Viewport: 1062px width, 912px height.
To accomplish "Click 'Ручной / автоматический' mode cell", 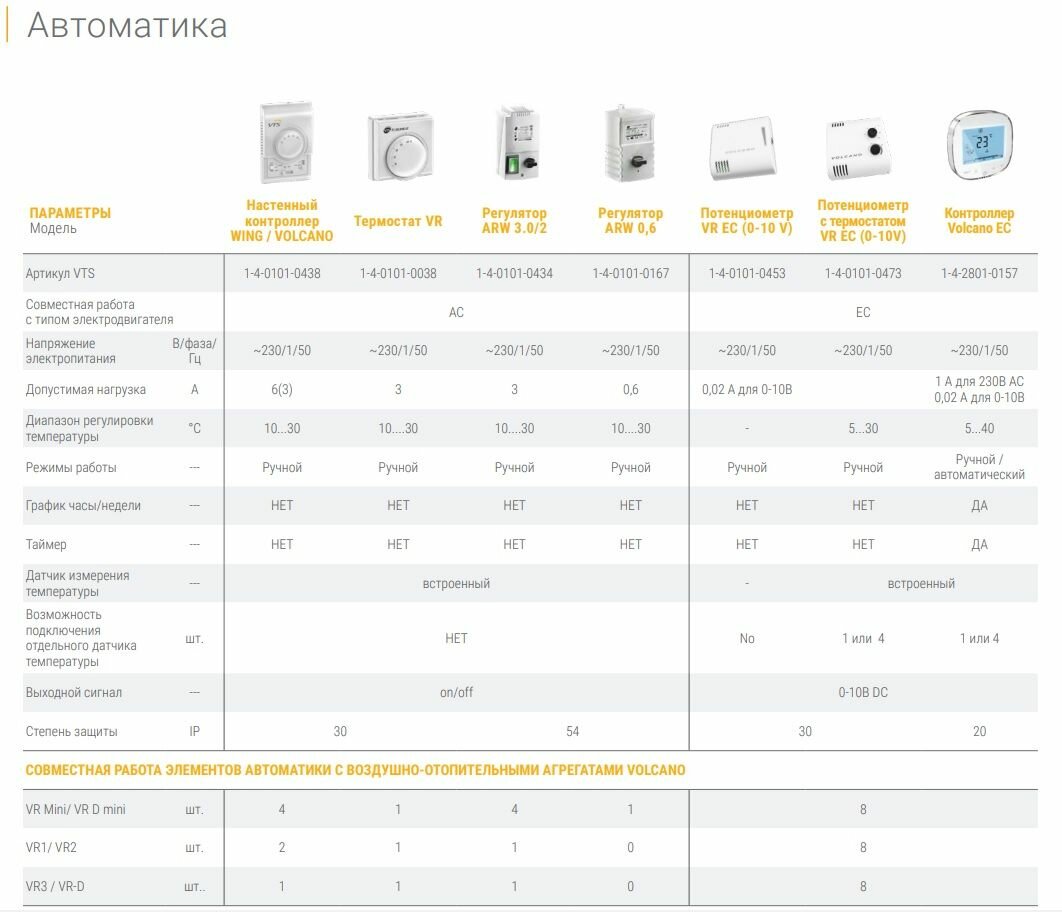I will [x=979, y=467].
